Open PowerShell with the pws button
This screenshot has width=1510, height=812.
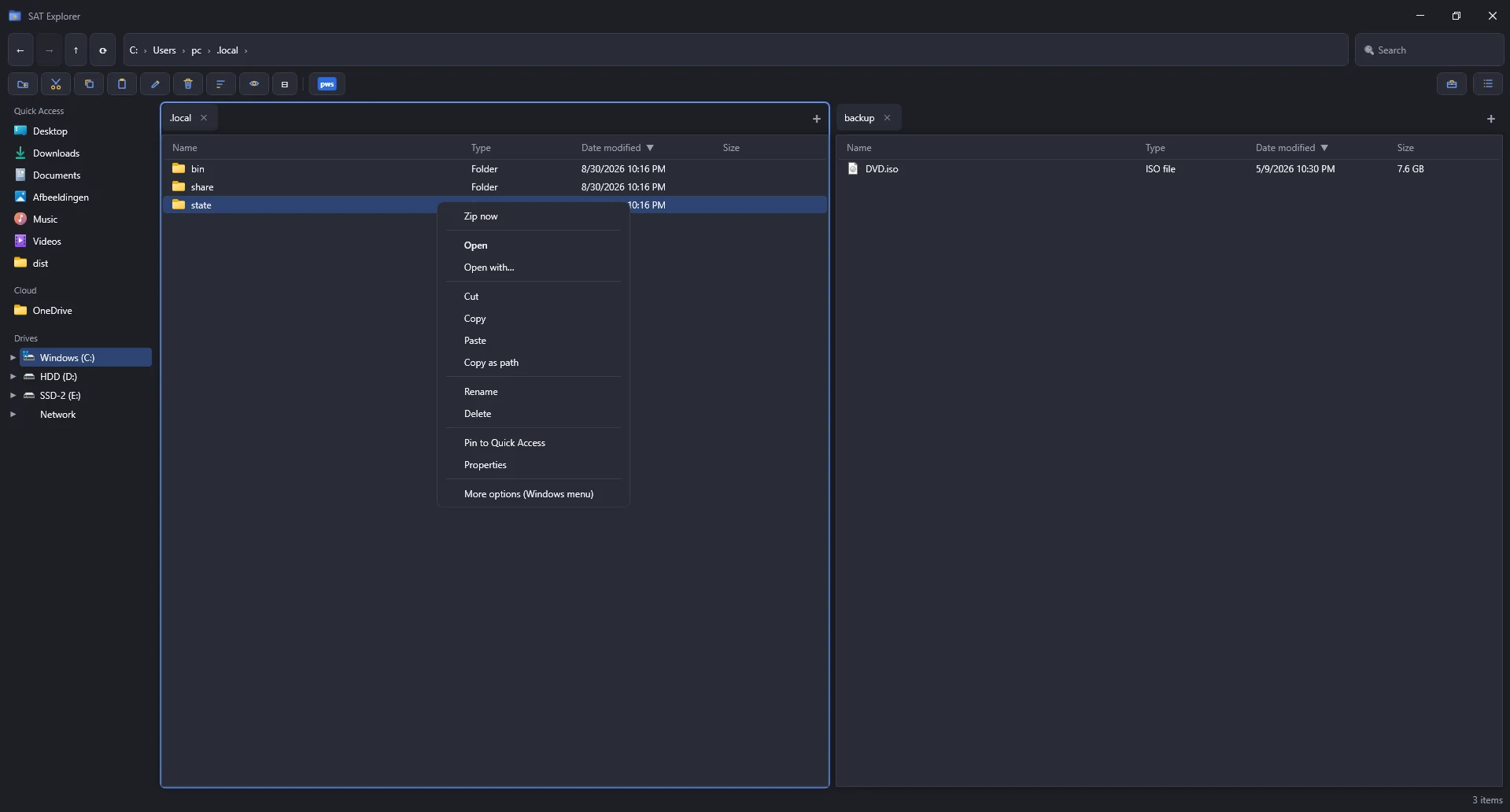pos(327,84)
